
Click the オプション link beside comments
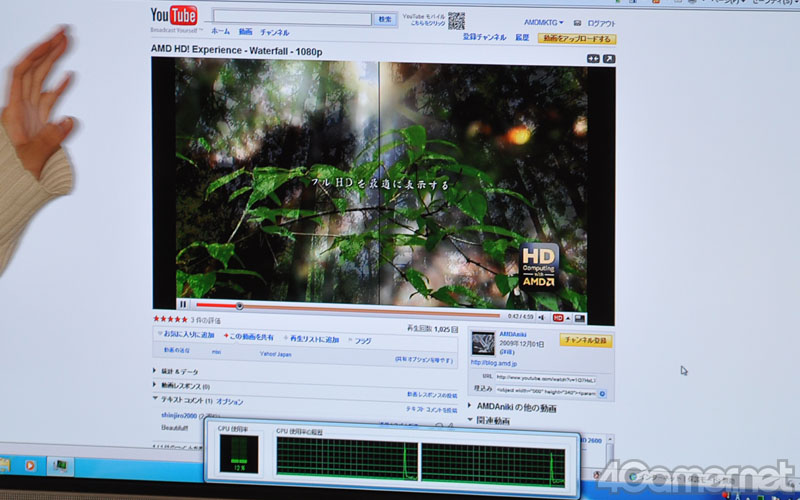(x=229, y=402)
